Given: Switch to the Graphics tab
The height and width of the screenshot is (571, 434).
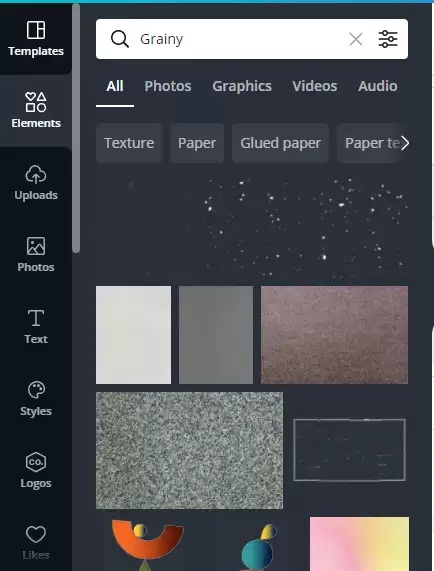Looking at the screenshot, I should click(x=242, y=86).
